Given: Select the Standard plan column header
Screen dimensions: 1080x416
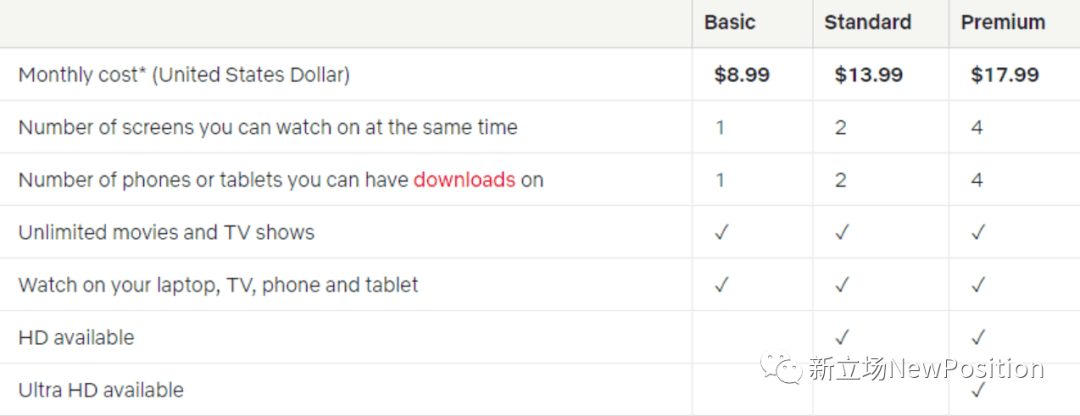Looking at the screenshot, I should tap(868, 22).
